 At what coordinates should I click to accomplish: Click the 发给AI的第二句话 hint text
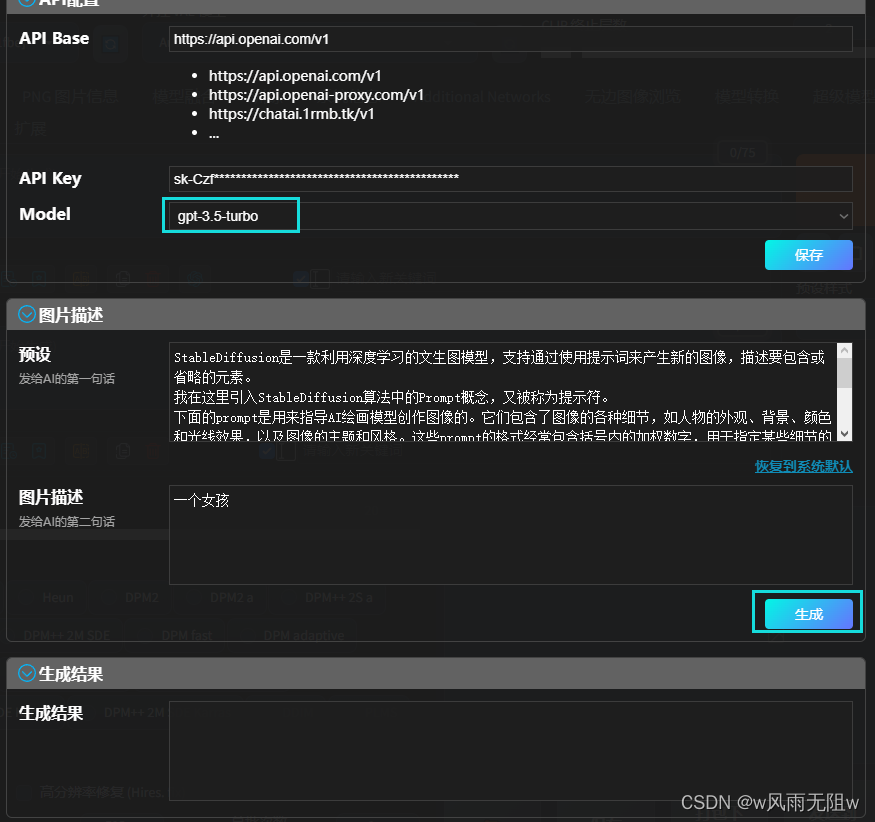pos(66,521)
